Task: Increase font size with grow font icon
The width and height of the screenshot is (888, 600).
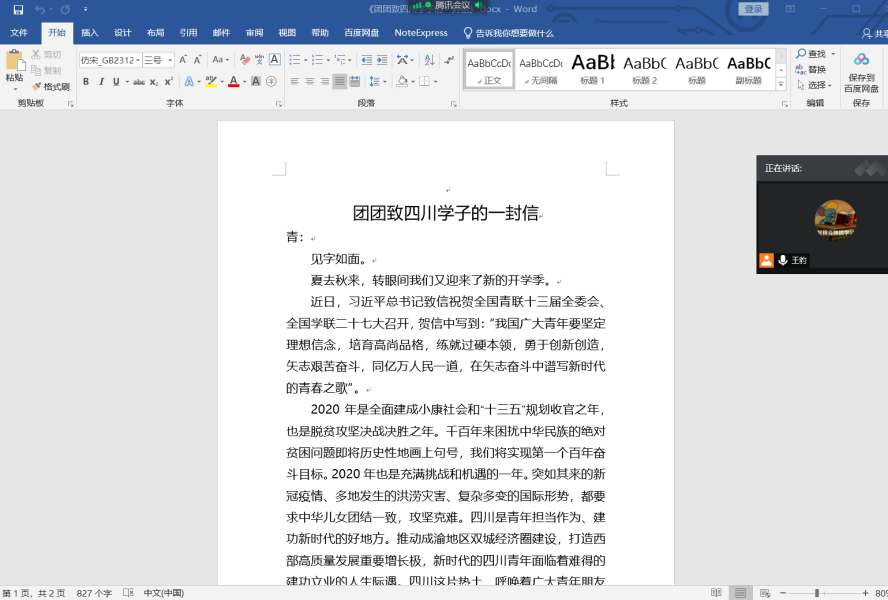Action: click(x=183, y=59)
